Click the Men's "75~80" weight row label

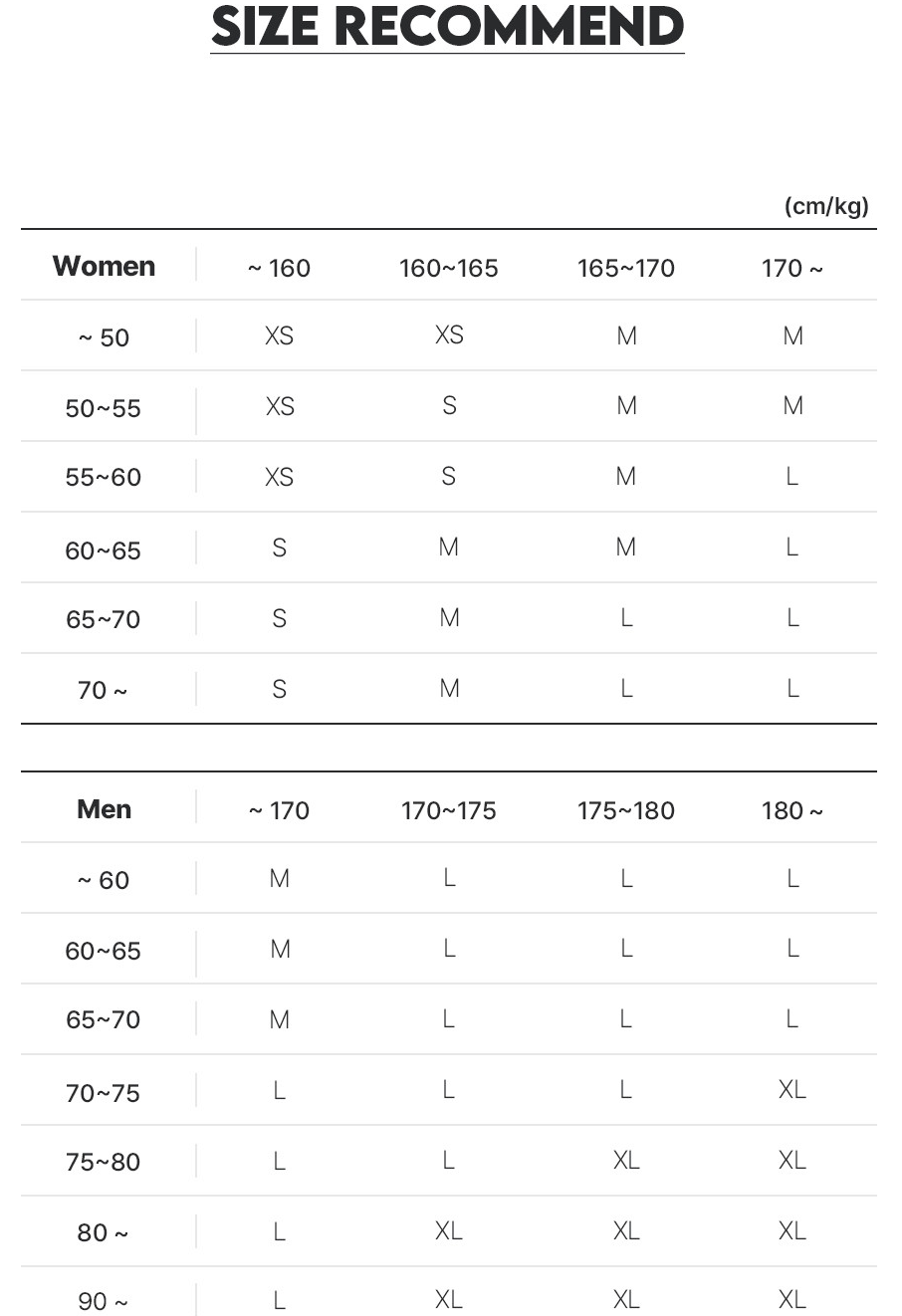(104, 1162)
